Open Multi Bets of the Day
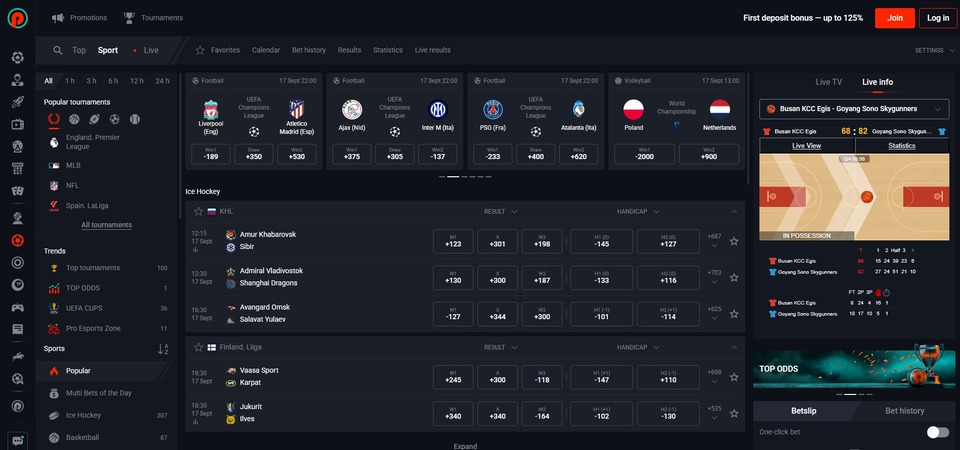 point(107,393)
